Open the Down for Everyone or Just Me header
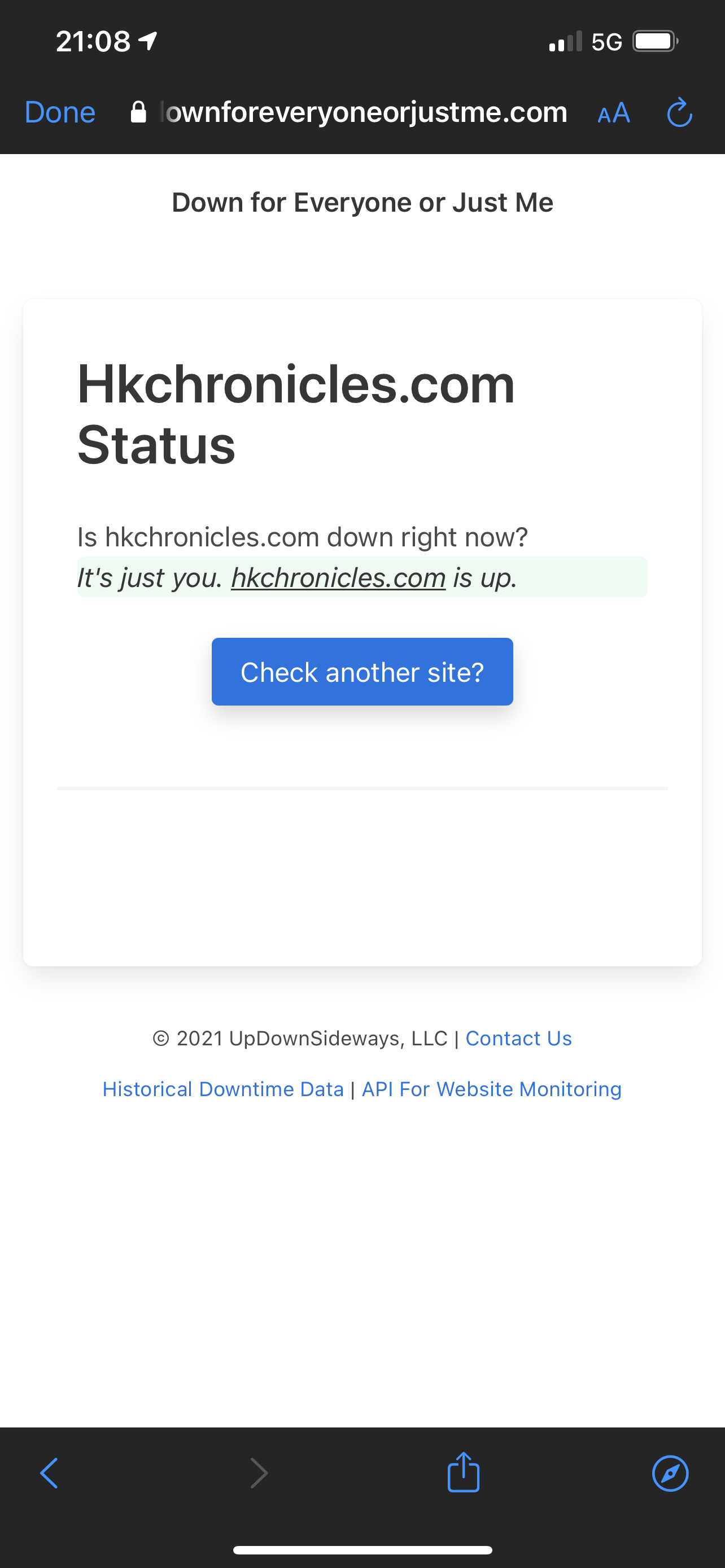 [x=362, y=203]
